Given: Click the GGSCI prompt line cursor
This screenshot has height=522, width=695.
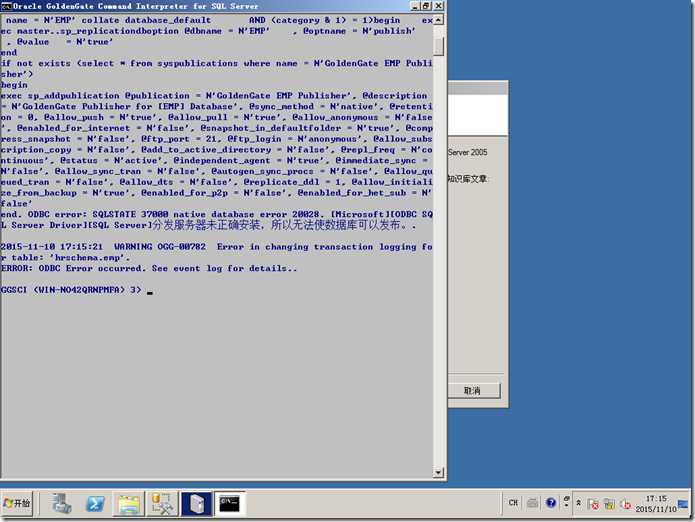Looking at the screenshot, I should (150, 292).
